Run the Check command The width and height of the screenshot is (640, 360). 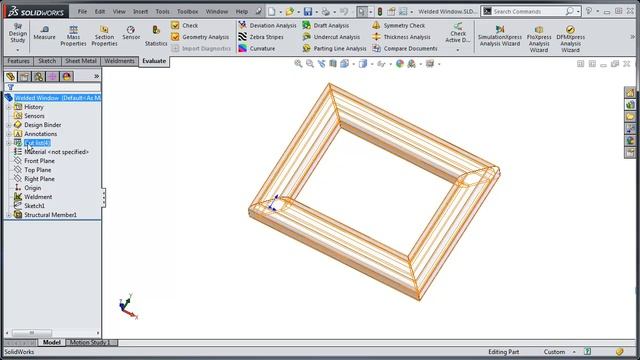pos(184,25)
